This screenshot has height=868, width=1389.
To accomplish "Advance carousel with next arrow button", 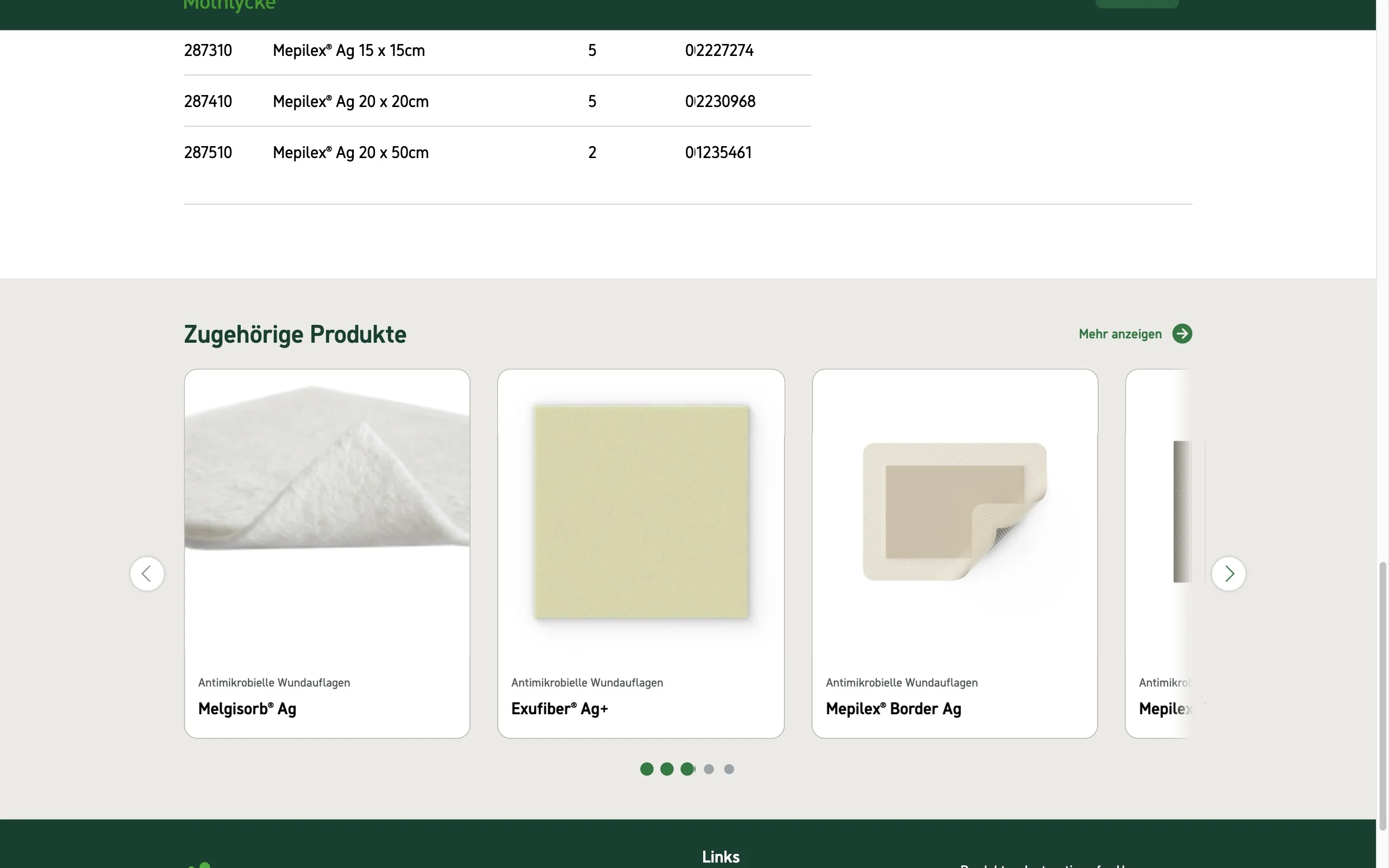I will pos(1228,574).
